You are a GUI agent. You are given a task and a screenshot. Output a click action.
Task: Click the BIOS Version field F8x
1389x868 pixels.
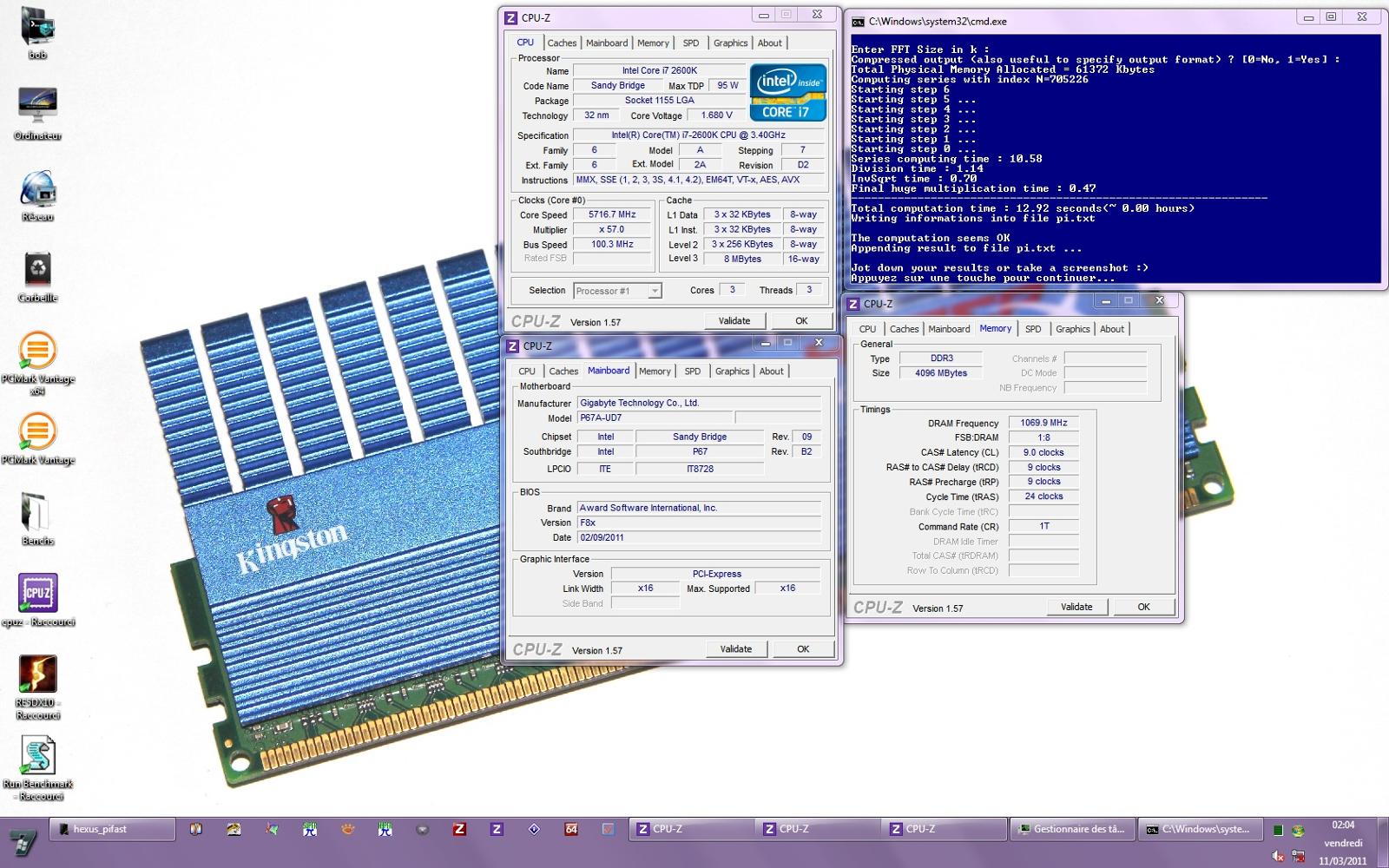click(699, 523)
